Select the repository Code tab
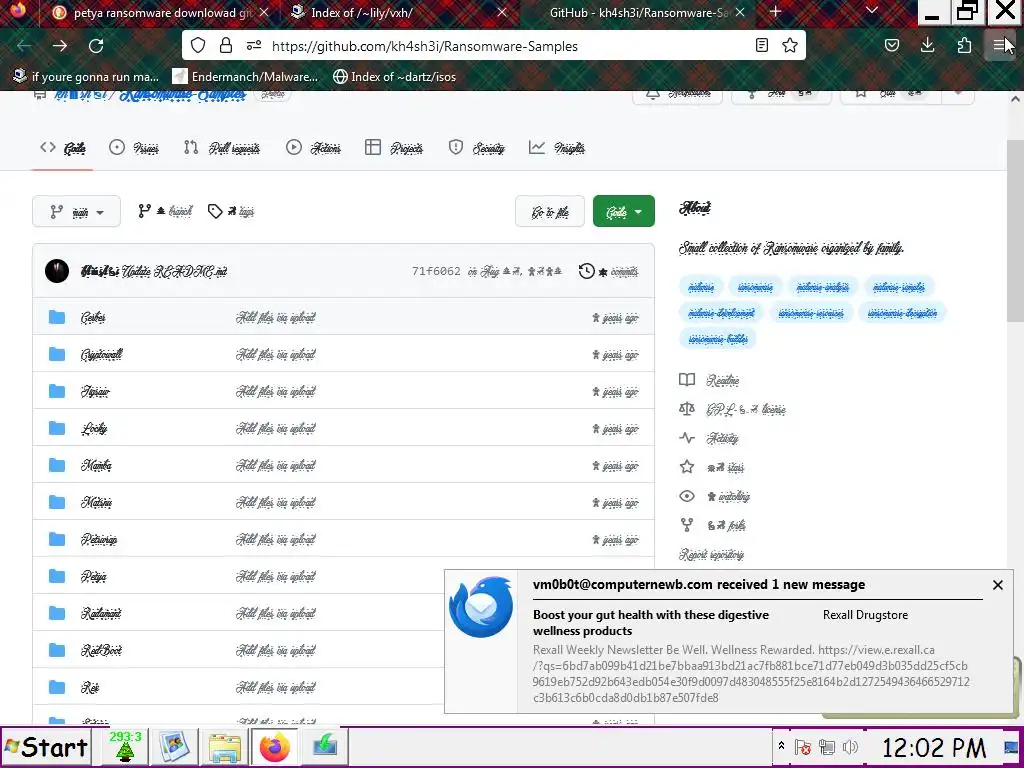1024x768 pixels. [63, 148]
